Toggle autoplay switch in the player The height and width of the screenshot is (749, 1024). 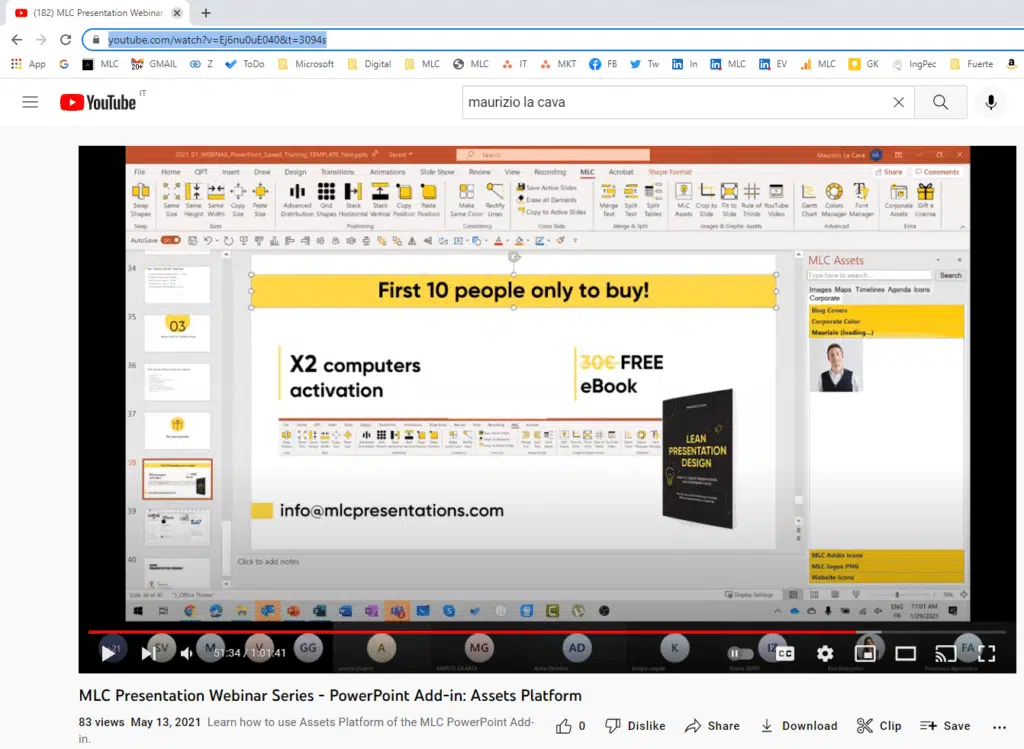tap(739, 653)
